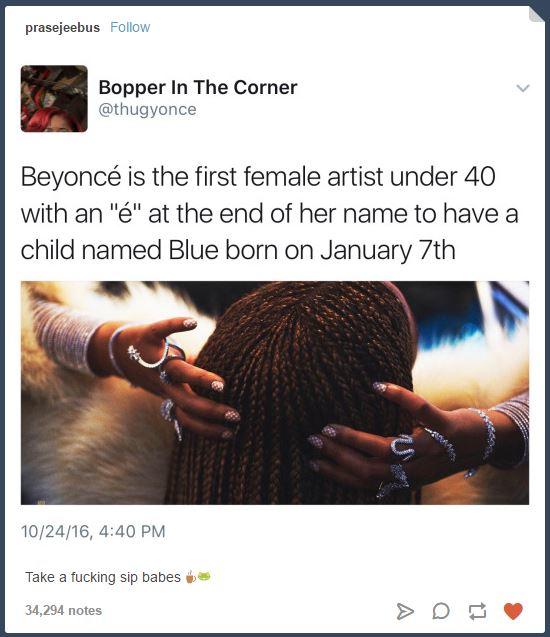Enlarge the braided hair photo
The image size is (550, 637).
(x=275, y=392)
